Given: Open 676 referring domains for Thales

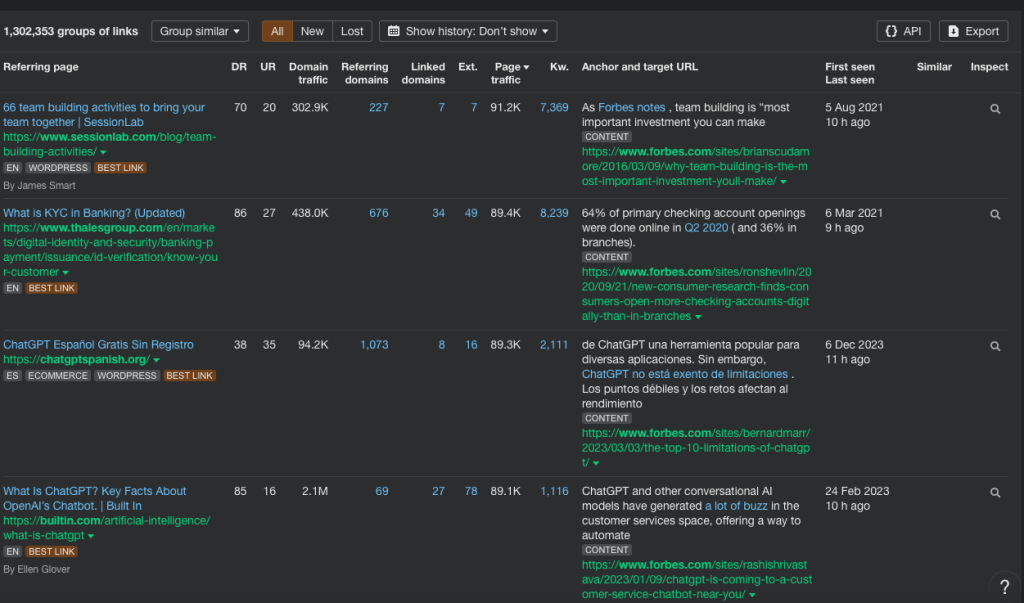Looking at the screenshot, I should (379, 214).
